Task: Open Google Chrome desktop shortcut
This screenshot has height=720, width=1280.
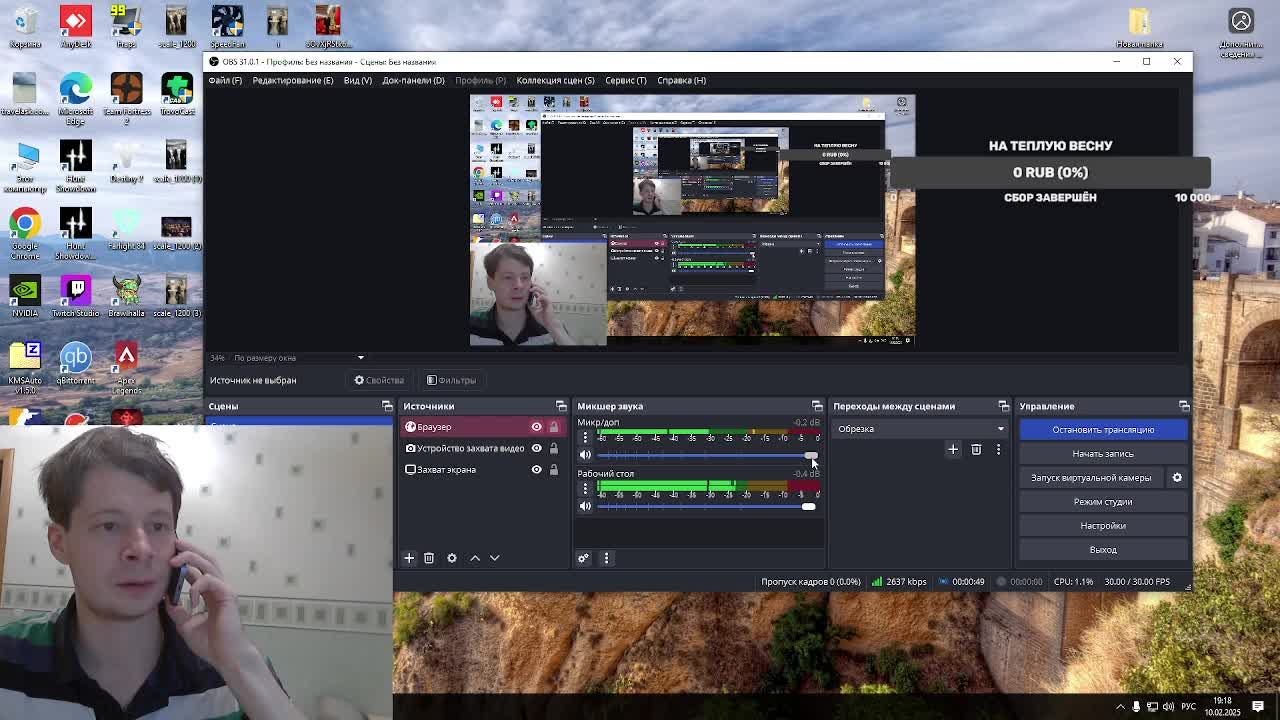Action: pyautogui.click(x=25, y=231)
